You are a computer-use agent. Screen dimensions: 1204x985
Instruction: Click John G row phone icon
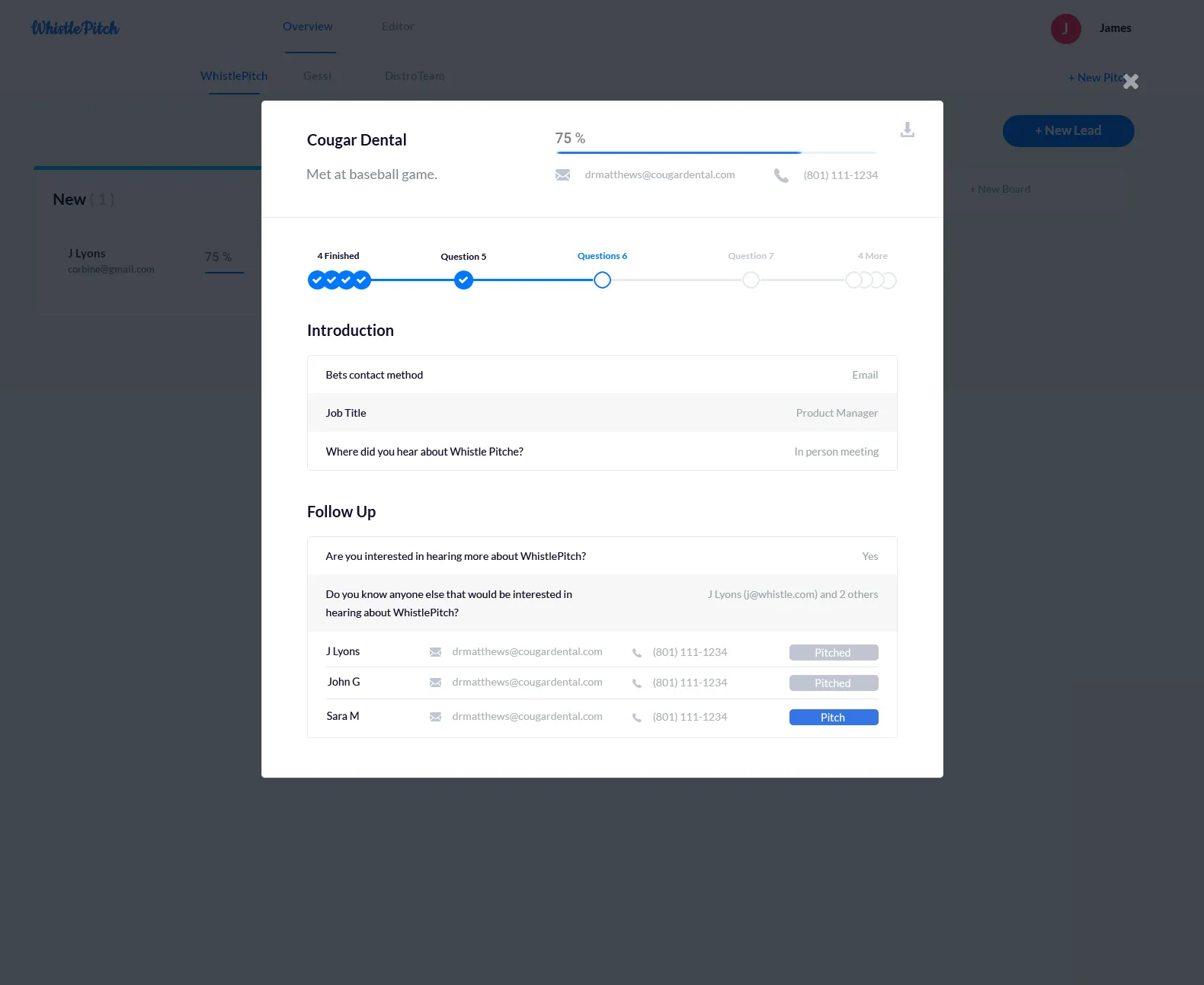(637, 683)
